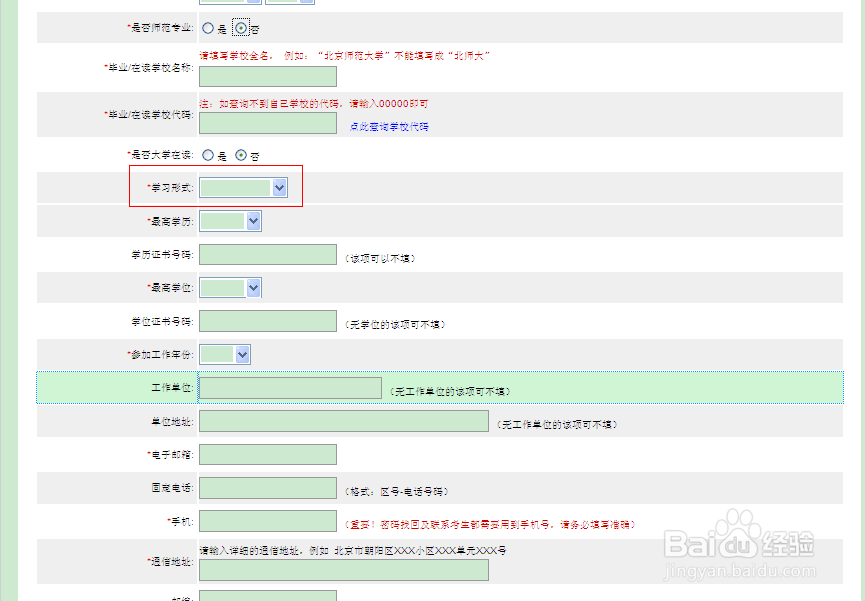Open the 最高学历 dropdown

[x=230, y=220]
